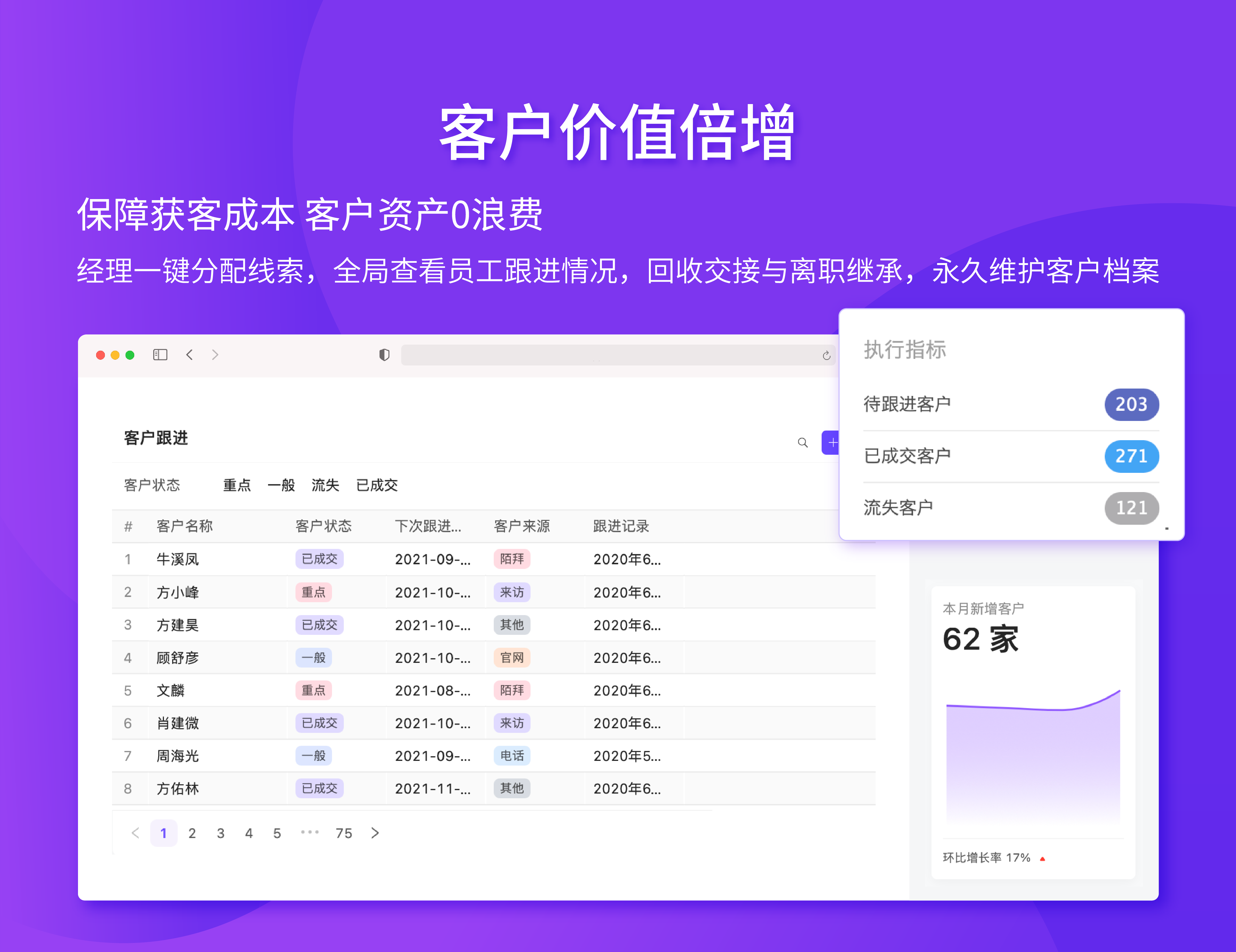
Task: Click 已成交客户 metric label
Action: [907, 456]
